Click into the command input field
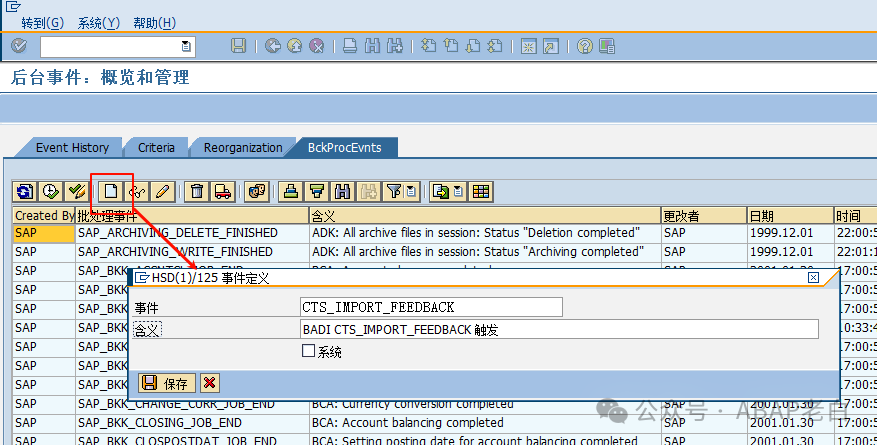Screen dimensions: 877x445 (x=111, y=46)
